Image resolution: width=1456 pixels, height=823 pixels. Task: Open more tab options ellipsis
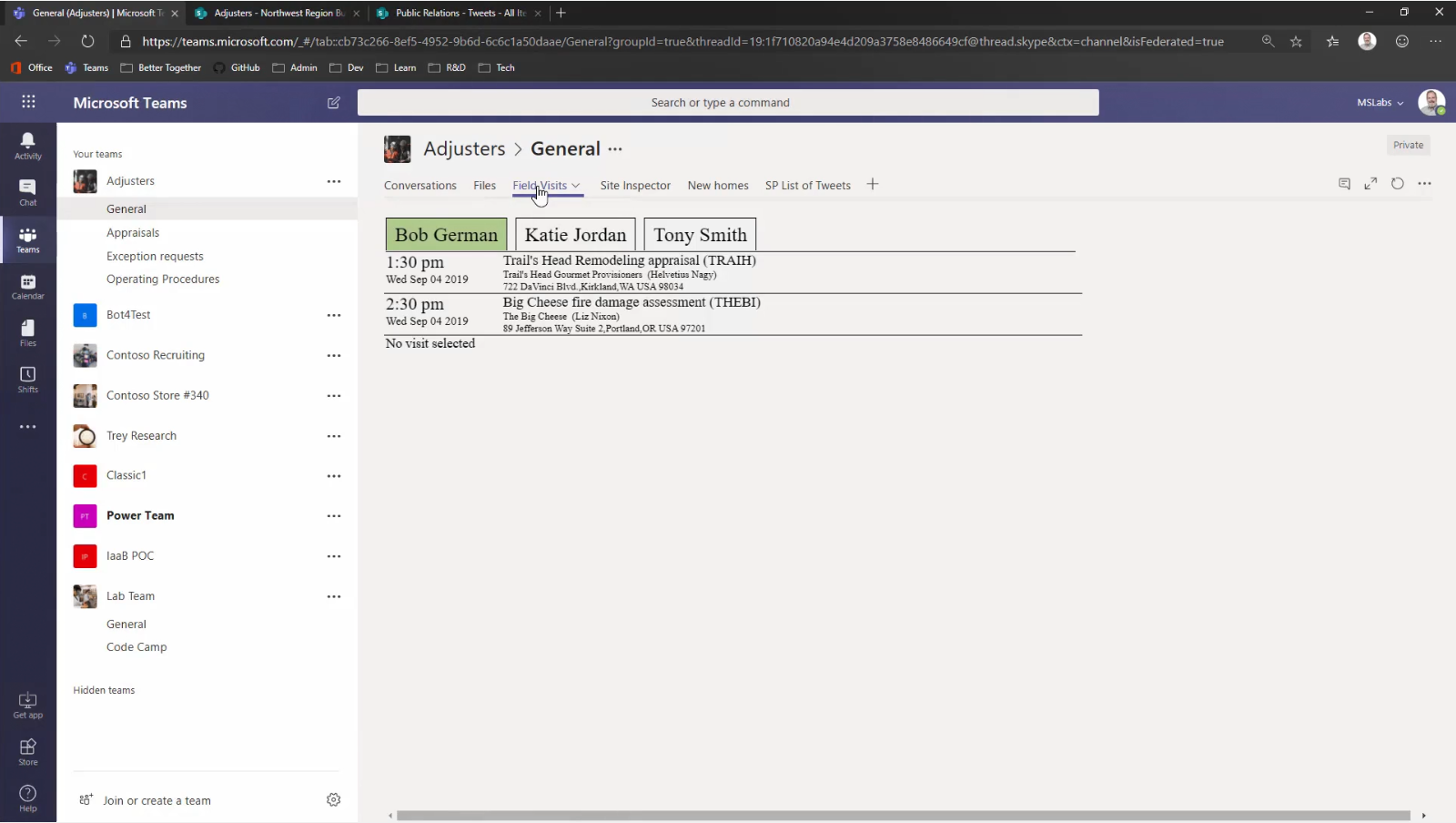coord(1425,184)
